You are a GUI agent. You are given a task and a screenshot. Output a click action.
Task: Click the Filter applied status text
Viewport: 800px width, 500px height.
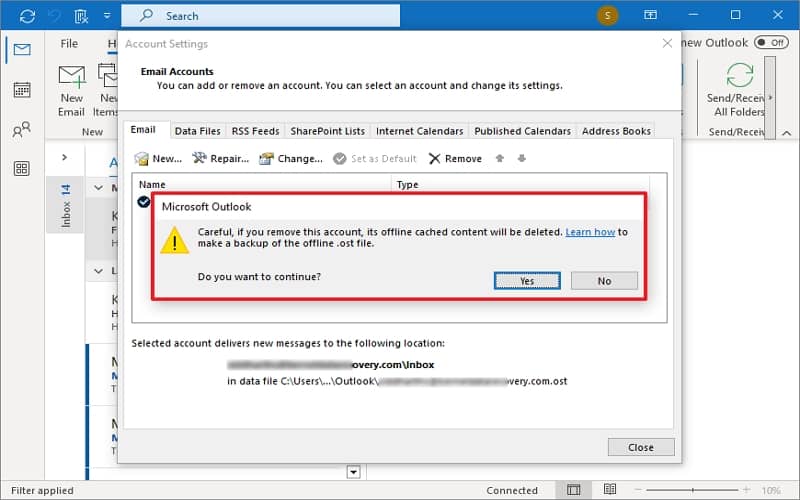pyautogui.click(x=42, y=490)
